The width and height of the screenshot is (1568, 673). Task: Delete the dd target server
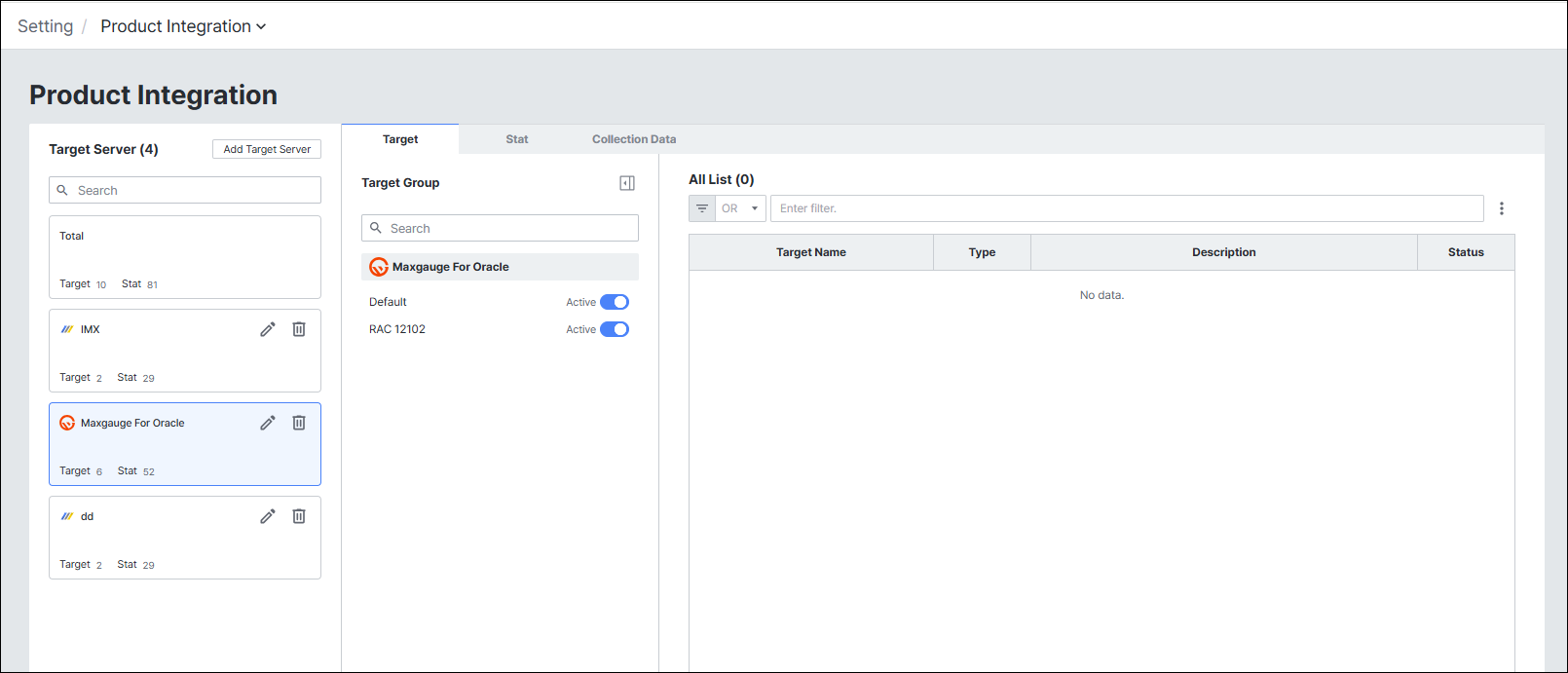point(299,516)
